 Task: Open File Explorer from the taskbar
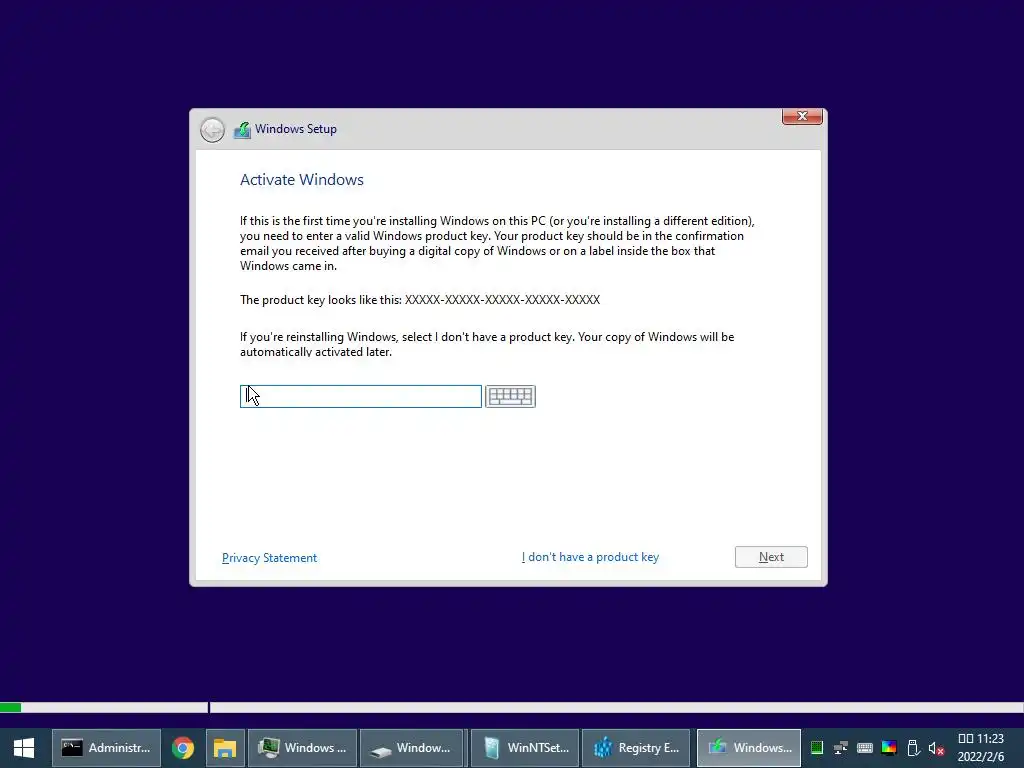225,748
